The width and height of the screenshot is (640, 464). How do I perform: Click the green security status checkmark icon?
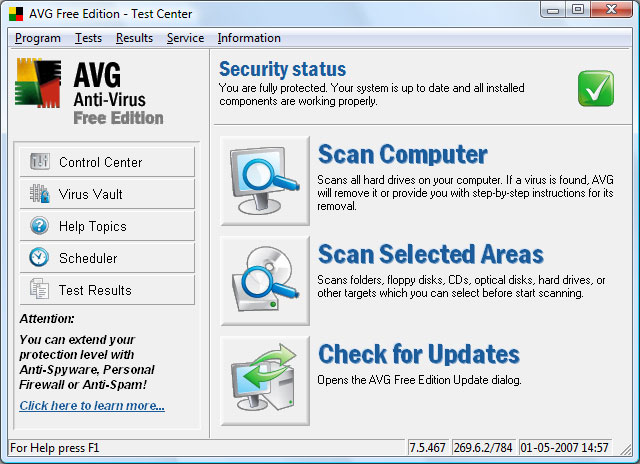[595, 88]
